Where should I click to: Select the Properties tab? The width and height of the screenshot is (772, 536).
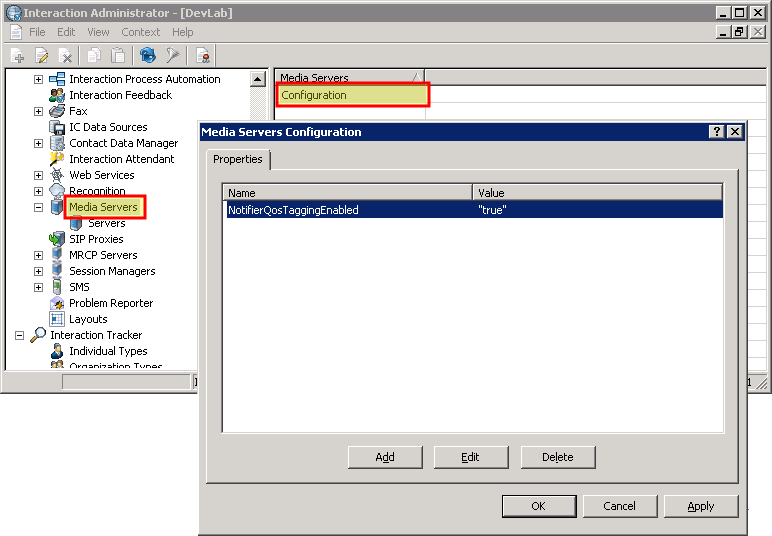pos(238,159)
